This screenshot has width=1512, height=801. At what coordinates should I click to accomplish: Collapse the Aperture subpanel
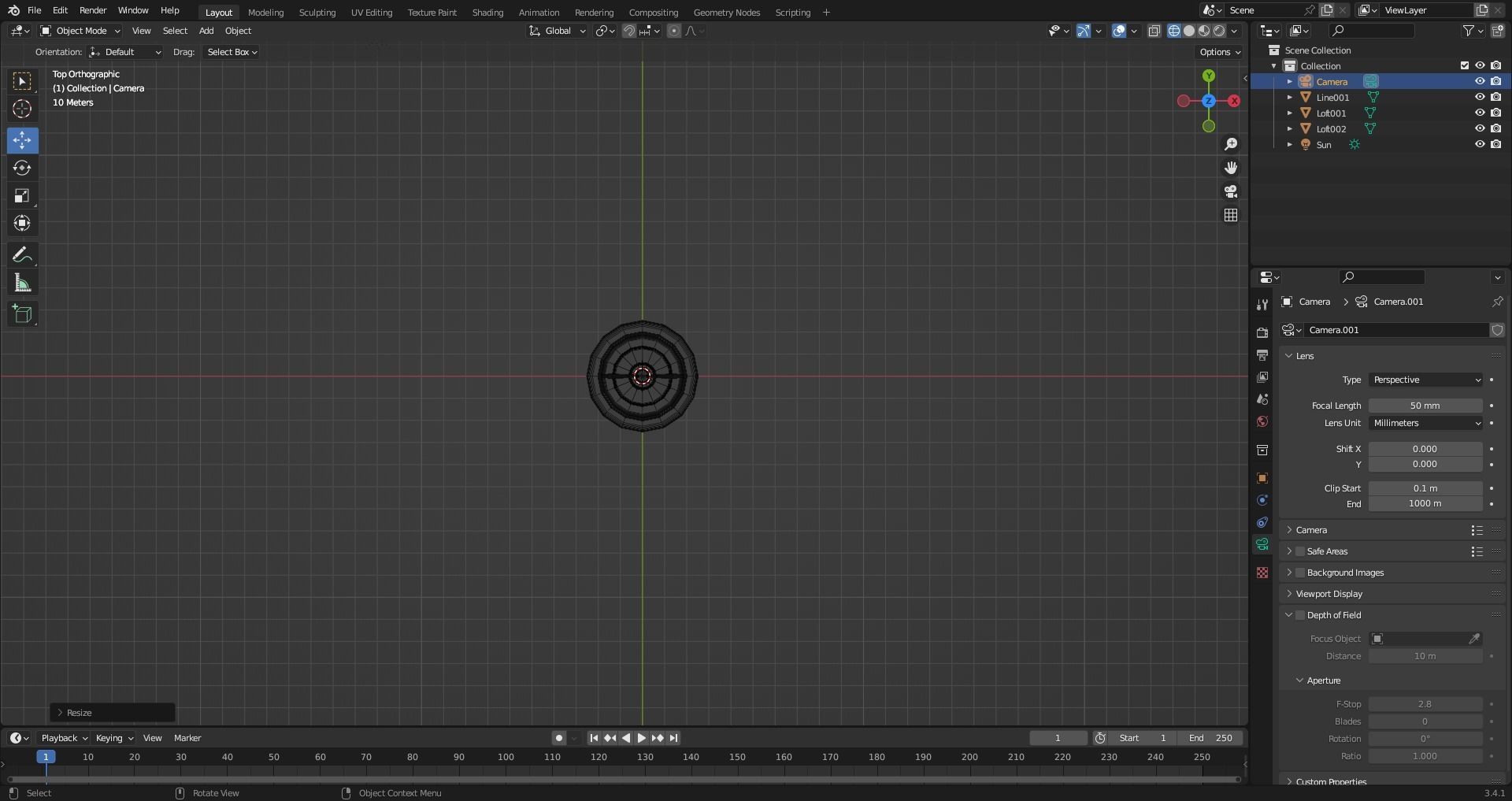point(1323,680)
